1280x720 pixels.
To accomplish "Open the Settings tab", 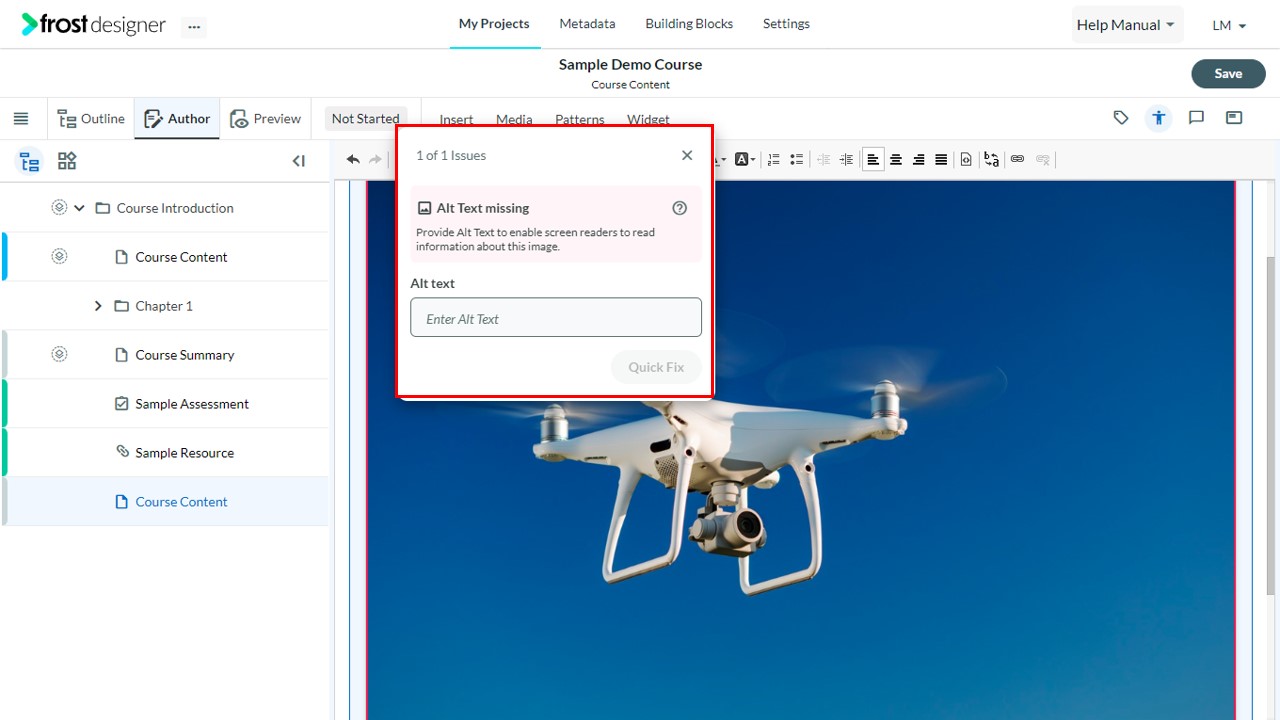I will pos(786,24).
